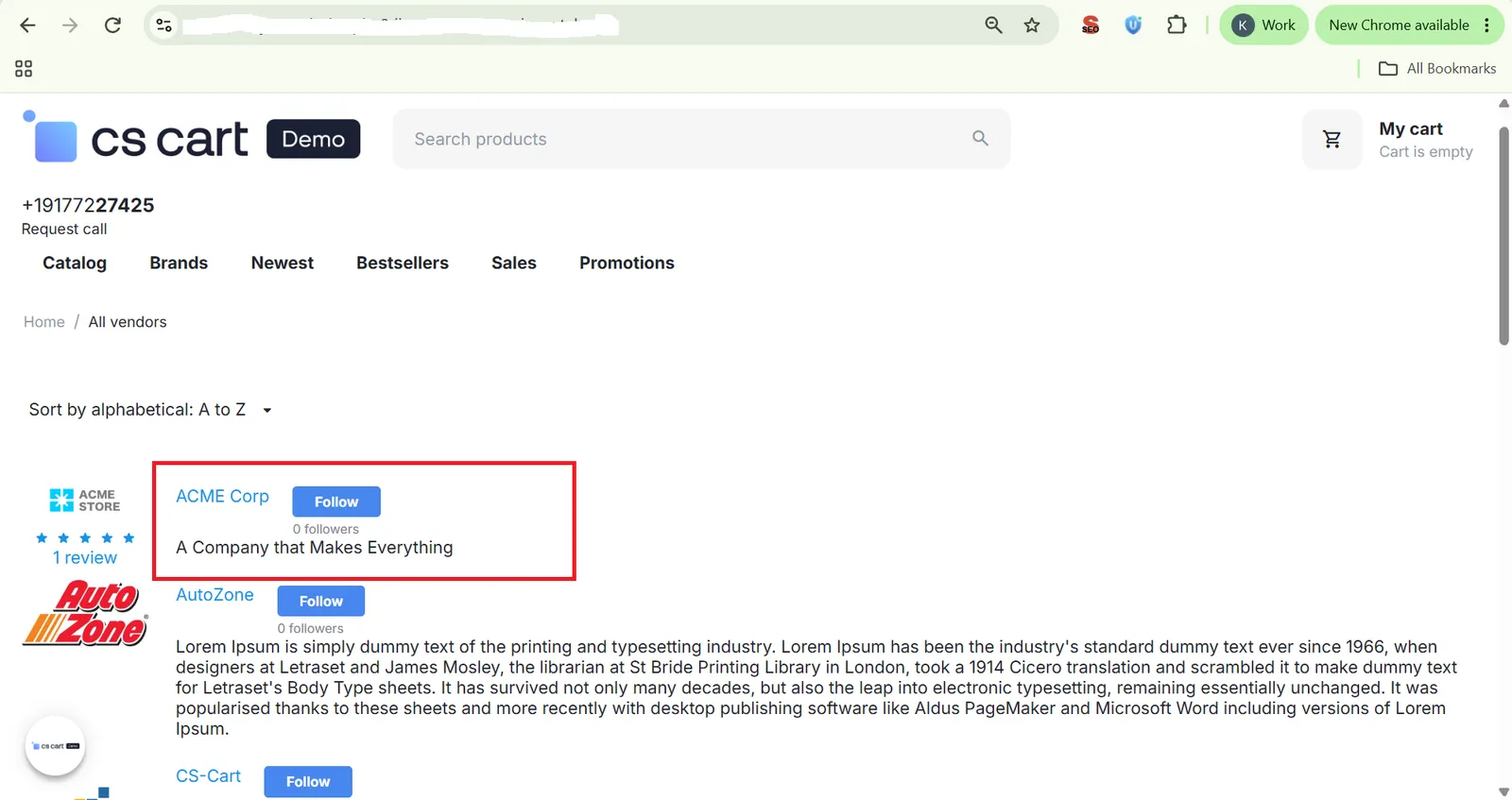This screenshot has height=800, width=1512.
Task: Click the Request call link
Action: coord(64,230)
